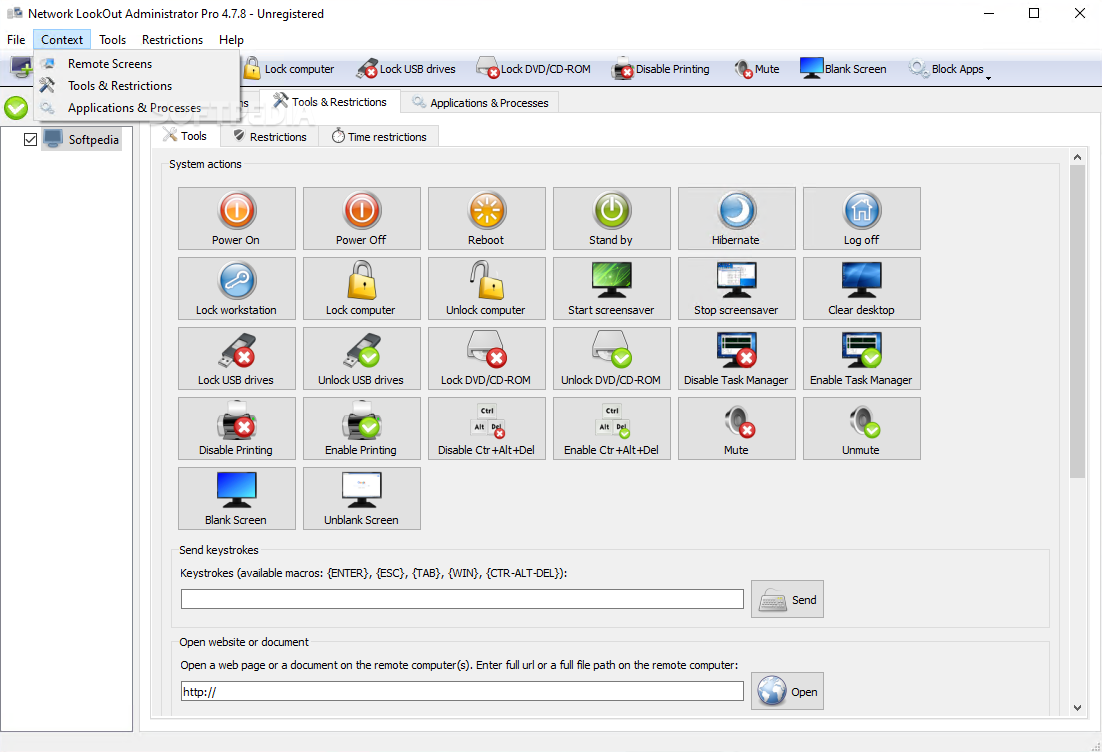Click the http:// URL input field
The width and height of the screenshot is (1102, 752).
462,691
